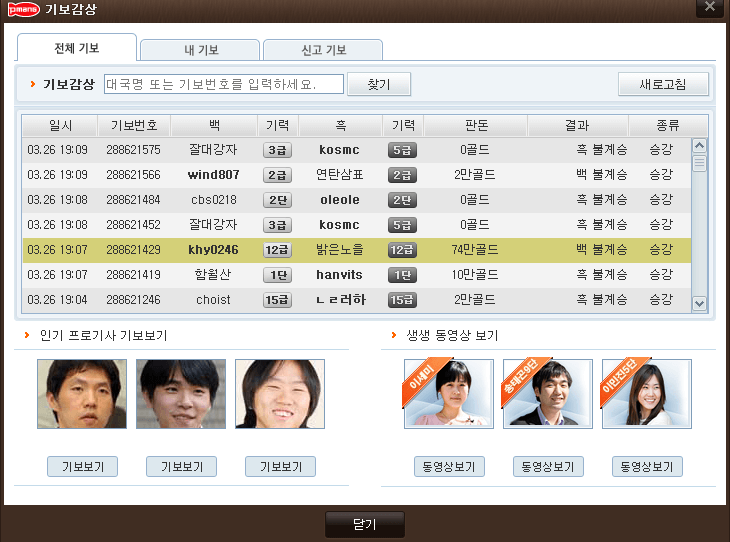Close the 기보감상 window with X

(x=710, y=7)
